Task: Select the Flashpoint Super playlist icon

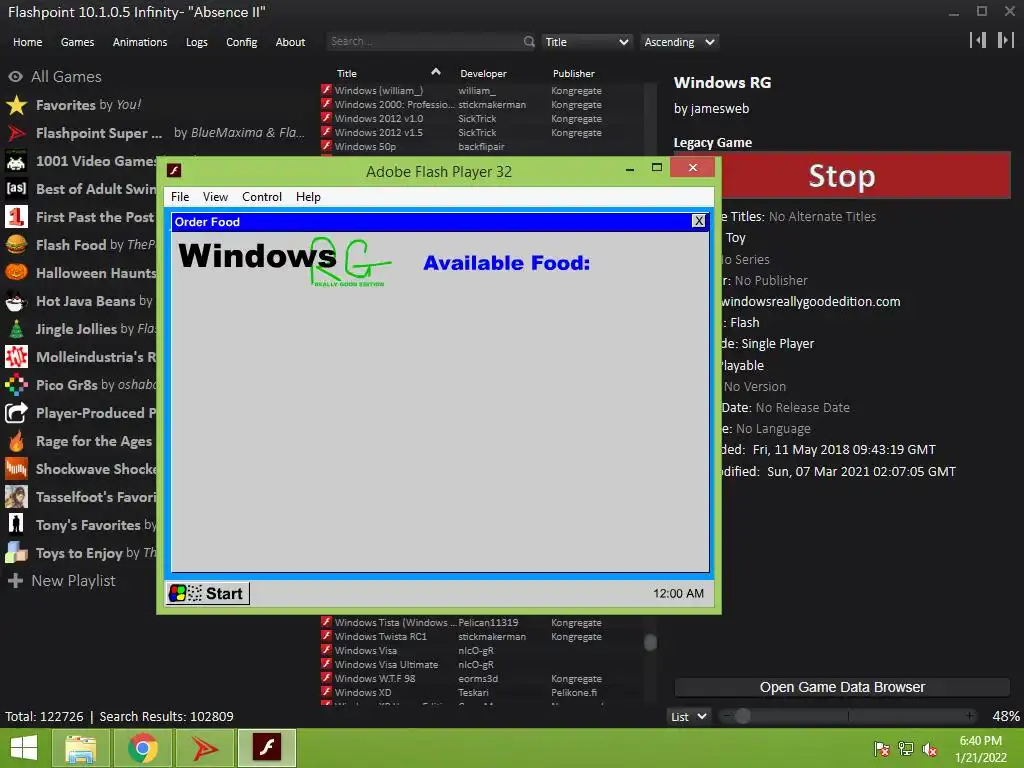Action: pyautogui.click(x=16, y=133)
